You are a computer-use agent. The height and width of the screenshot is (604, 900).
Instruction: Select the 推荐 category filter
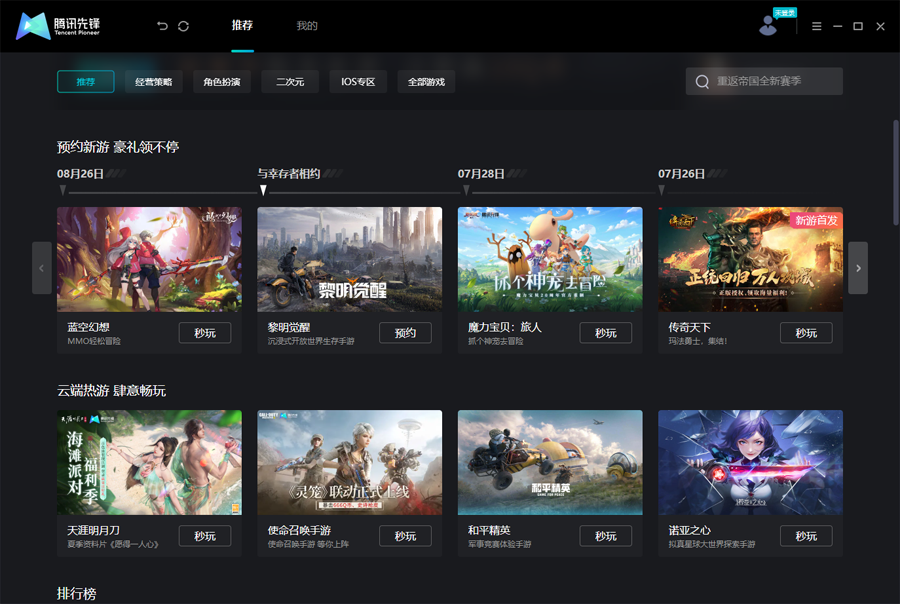86,82
